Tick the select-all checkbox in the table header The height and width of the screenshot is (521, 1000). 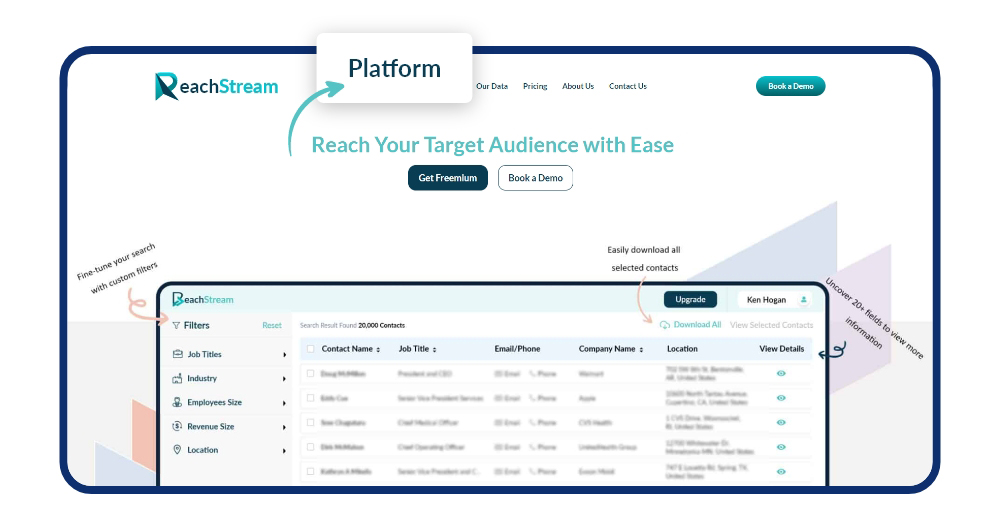[x=311, y=349]
